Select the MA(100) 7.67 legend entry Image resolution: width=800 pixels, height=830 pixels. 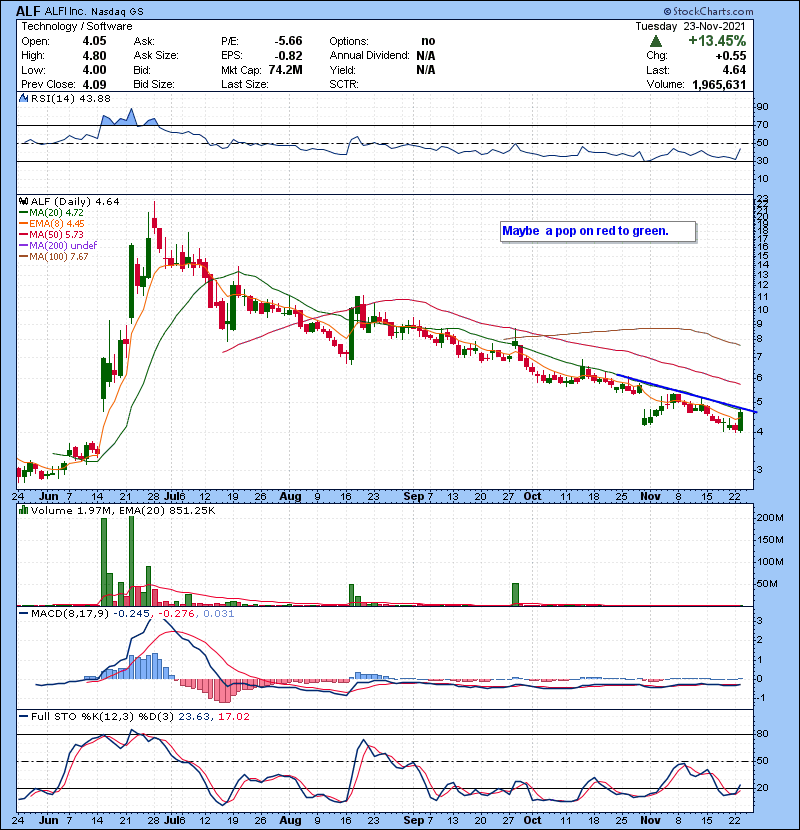(x=53, y=257)
